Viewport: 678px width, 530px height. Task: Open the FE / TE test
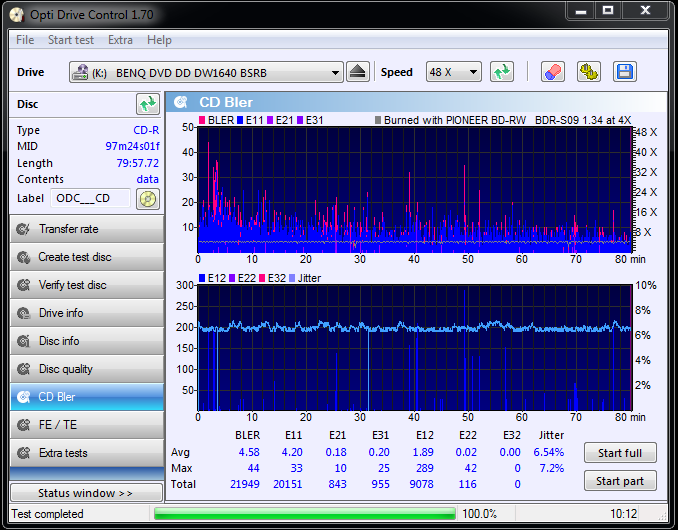click(x=87, y=425)
